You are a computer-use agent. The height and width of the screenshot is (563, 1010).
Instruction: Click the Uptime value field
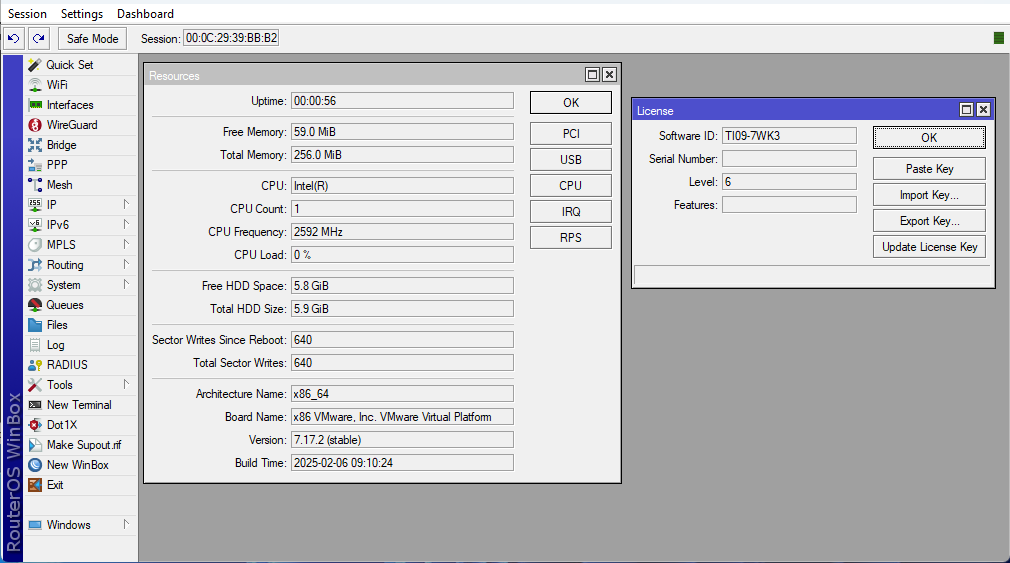point(402,100)
